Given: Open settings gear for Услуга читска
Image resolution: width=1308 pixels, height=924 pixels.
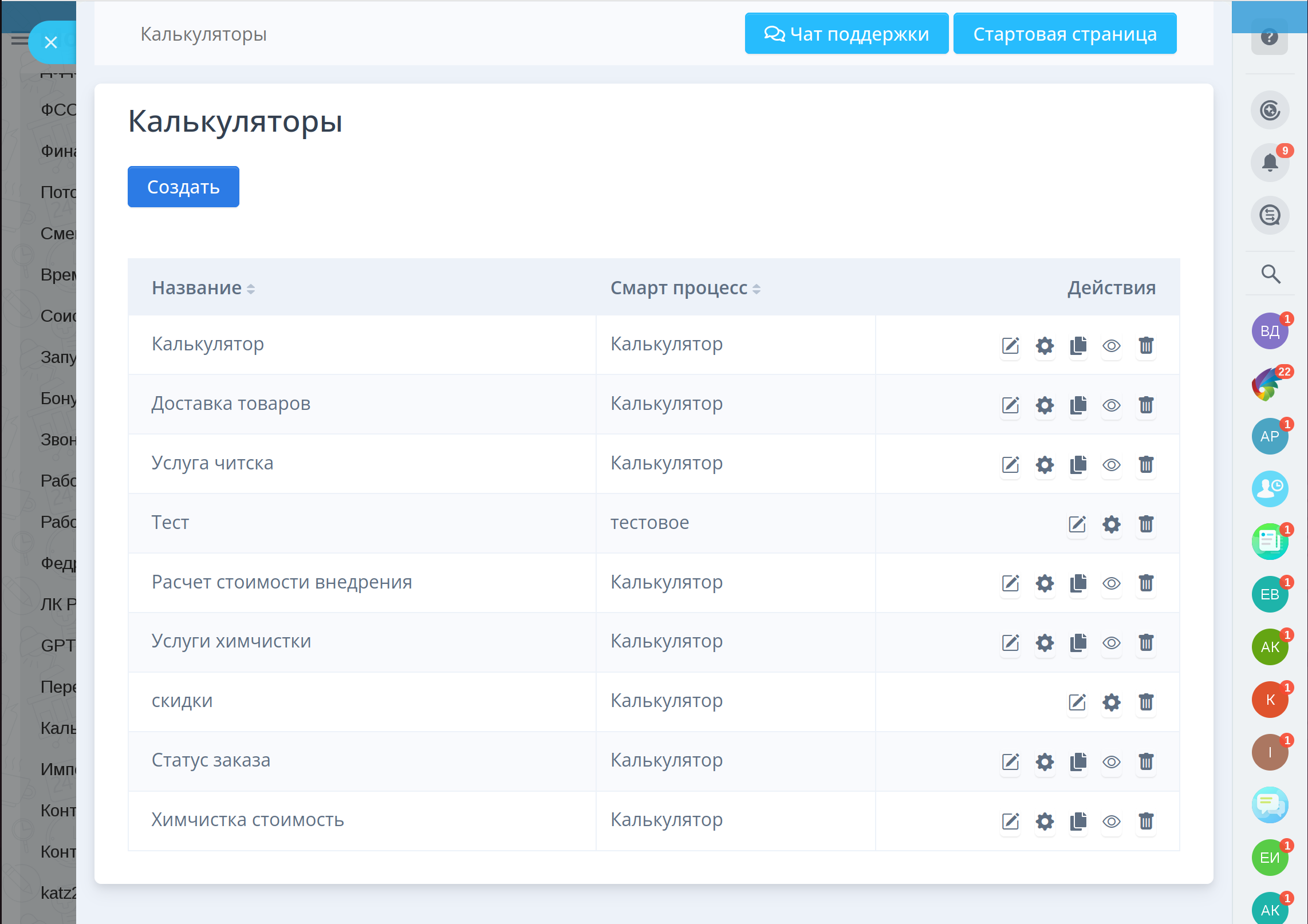Looking at the screenshot, I should 1045,465.
